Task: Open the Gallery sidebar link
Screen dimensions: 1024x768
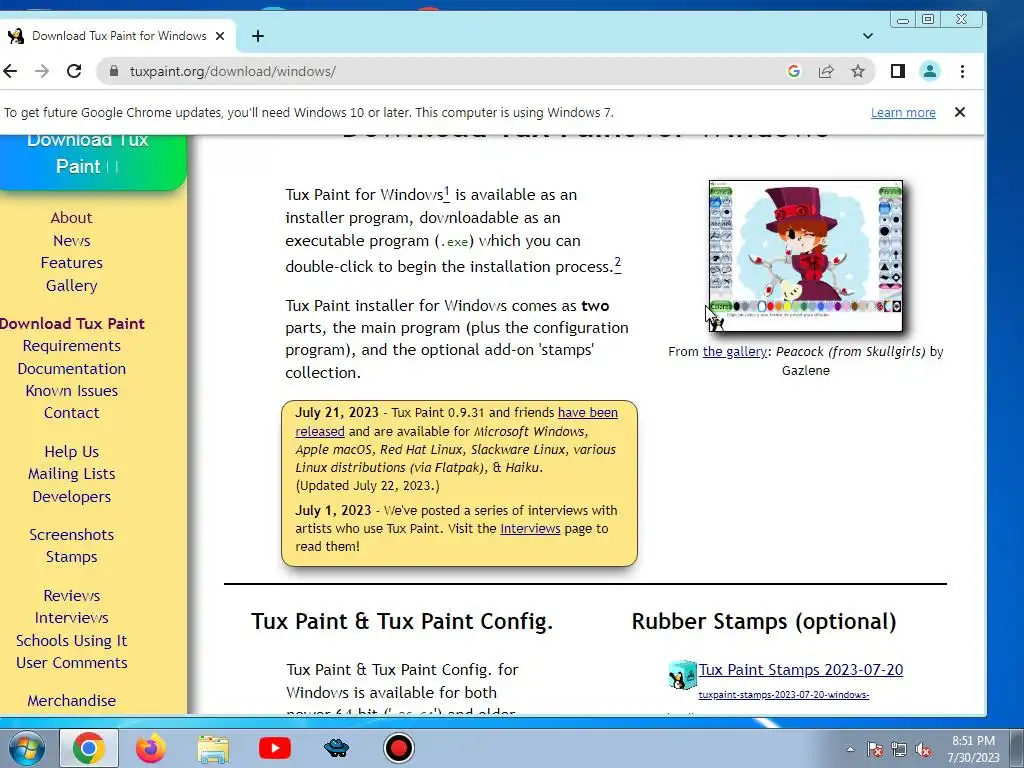Action: [72, 285]
